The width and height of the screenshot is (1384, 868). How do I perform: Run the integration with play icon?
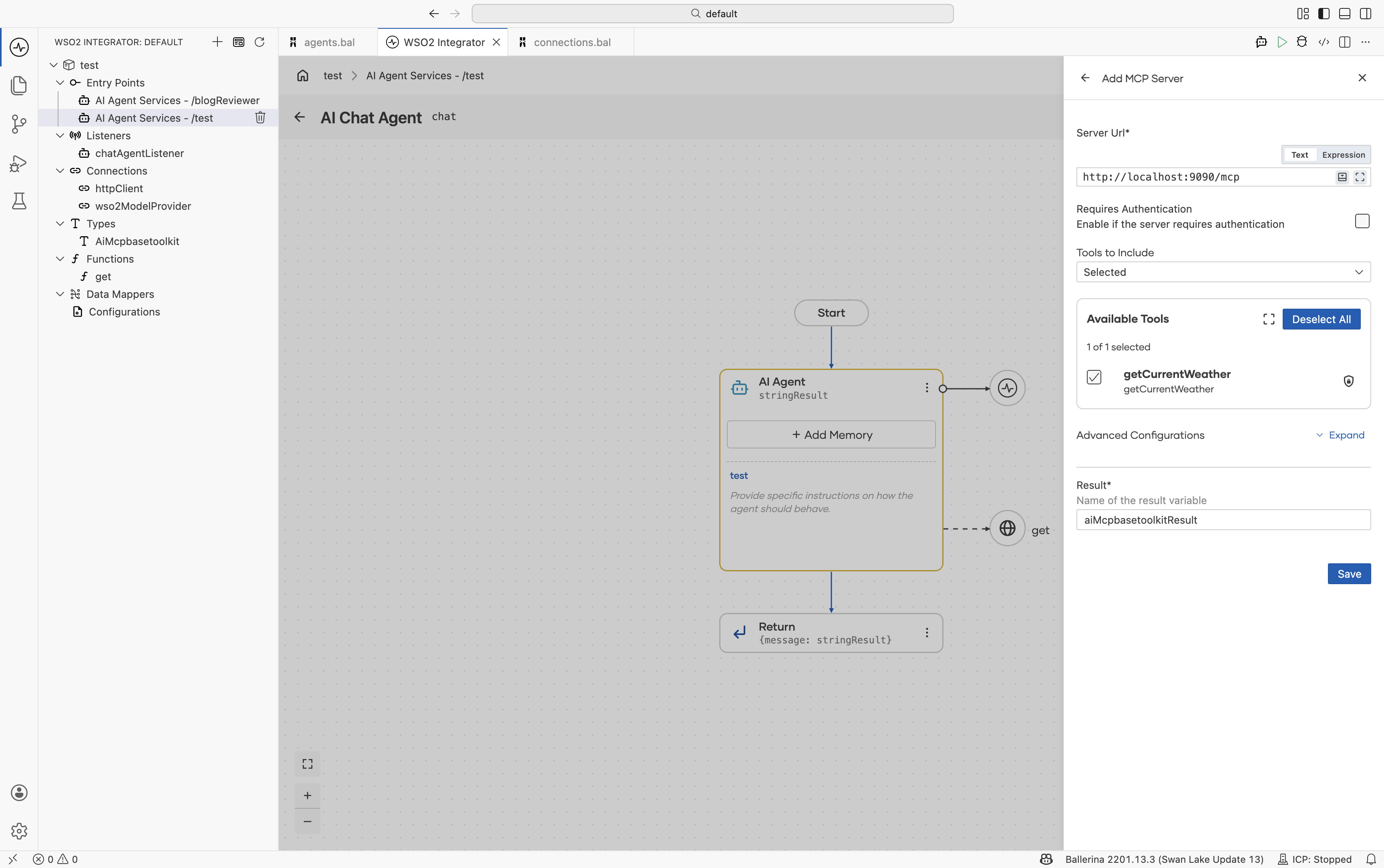[x=1282, y=42]
